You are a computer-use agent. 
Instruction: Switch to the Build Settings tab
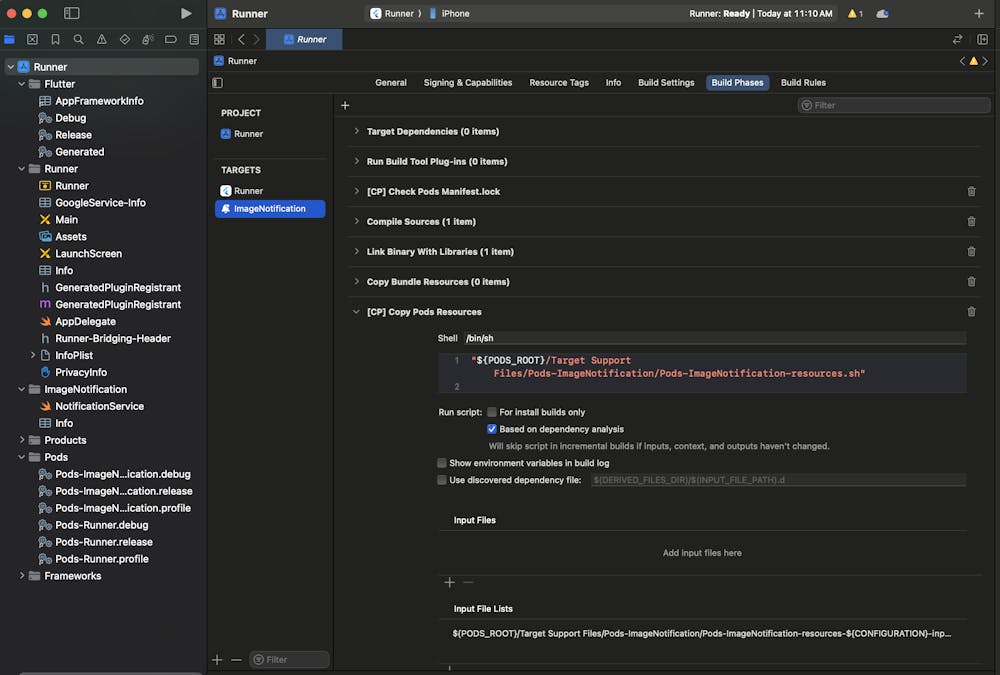[x=666, y=82]
